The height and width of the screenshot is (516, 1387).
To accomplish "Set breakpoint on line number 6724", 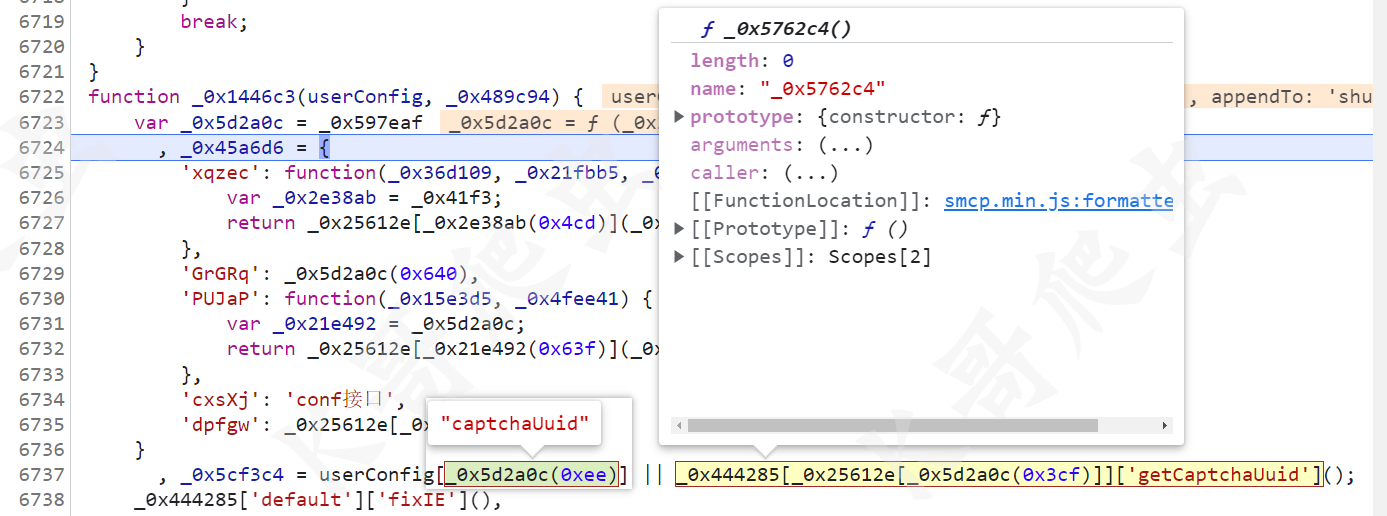I will [41, 148].
